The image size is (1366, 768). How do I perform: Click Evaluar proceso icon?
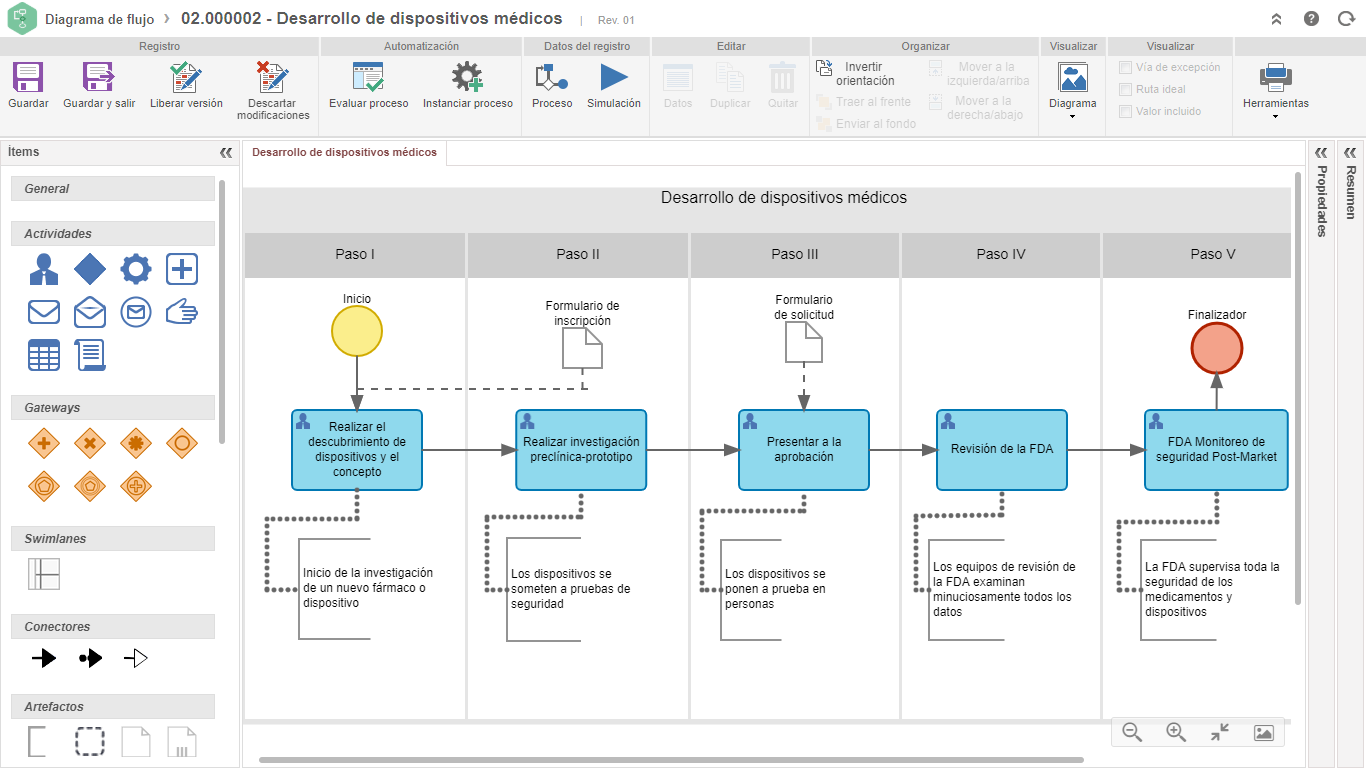pyautogui.click(x=368, y=77)
